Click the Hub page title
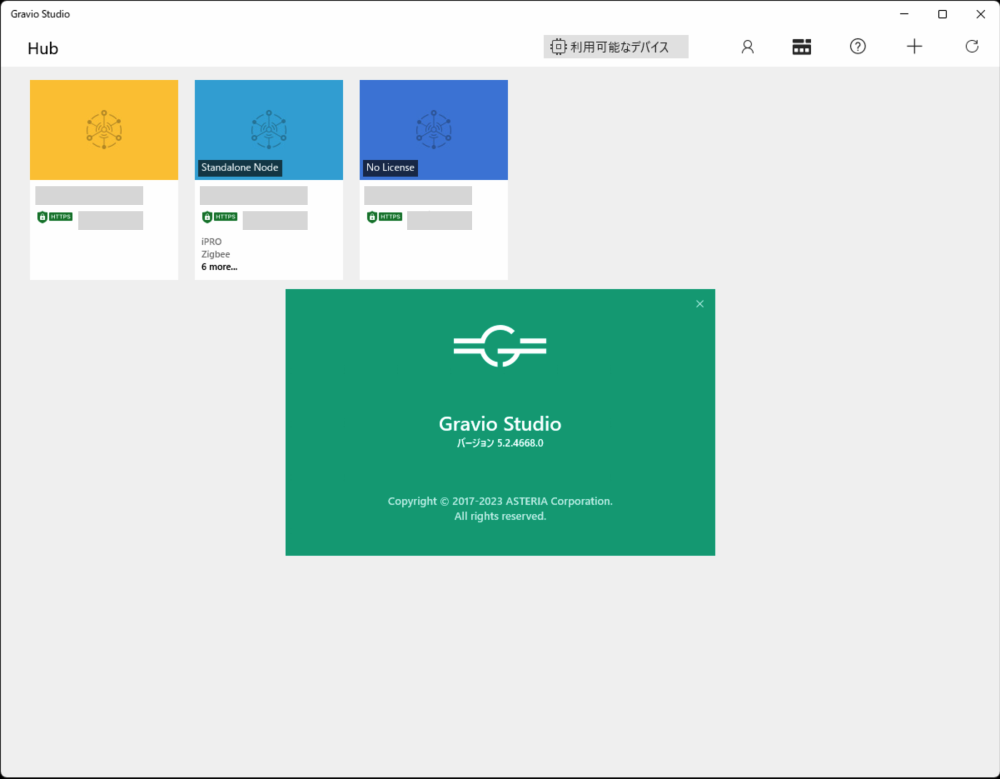 point(43,48)
